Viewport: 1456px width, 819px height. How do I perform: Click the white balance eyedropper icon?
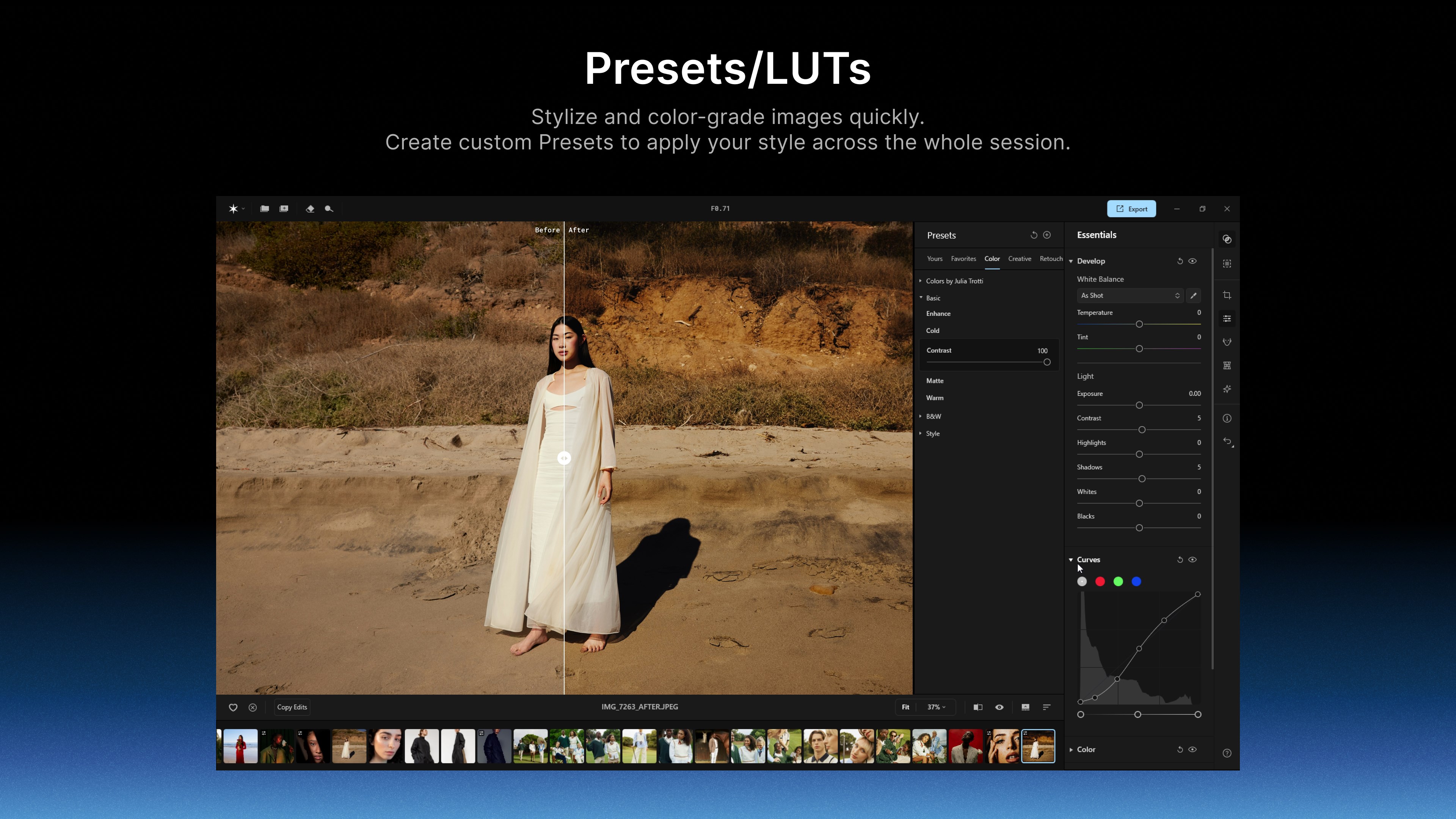tap(1193, 296)
